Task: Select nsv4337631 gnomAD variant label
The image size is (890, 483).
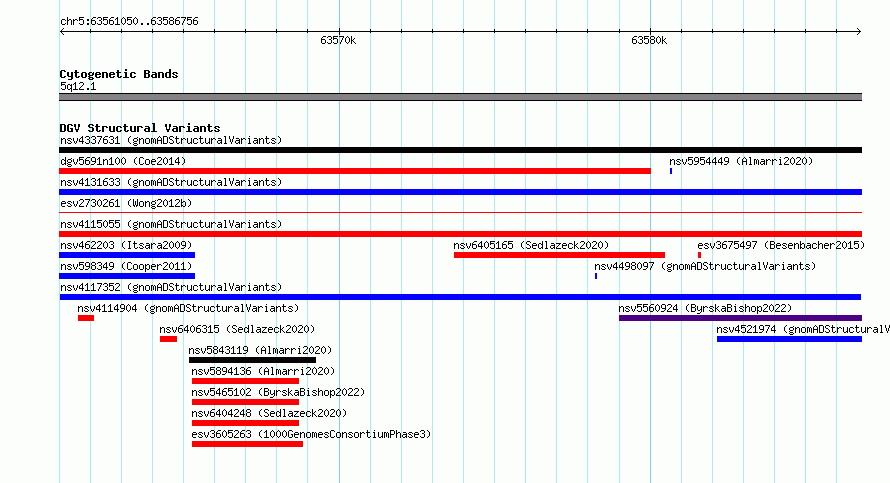Action: tap(171, 140)
